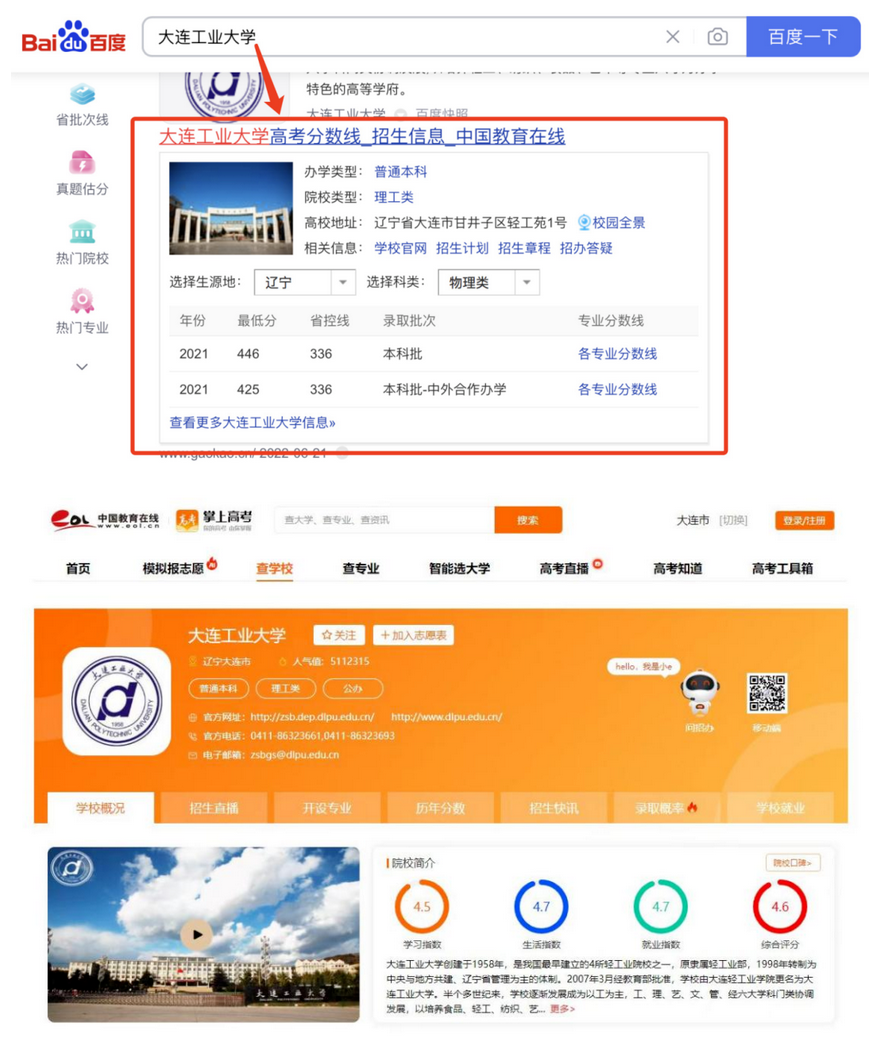Click the 4.6 综合评分 rating circle

pos(779,907)
